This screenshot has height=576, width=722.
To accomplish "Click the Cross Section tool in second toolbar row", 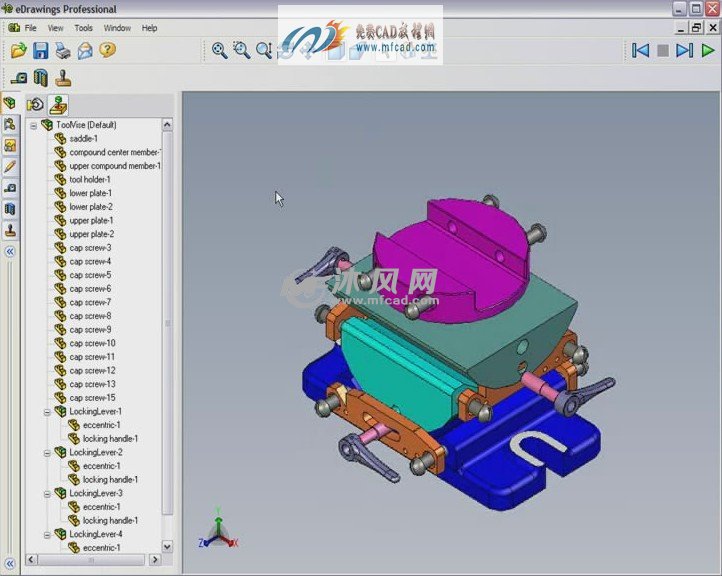I will (x=41, y=78).
